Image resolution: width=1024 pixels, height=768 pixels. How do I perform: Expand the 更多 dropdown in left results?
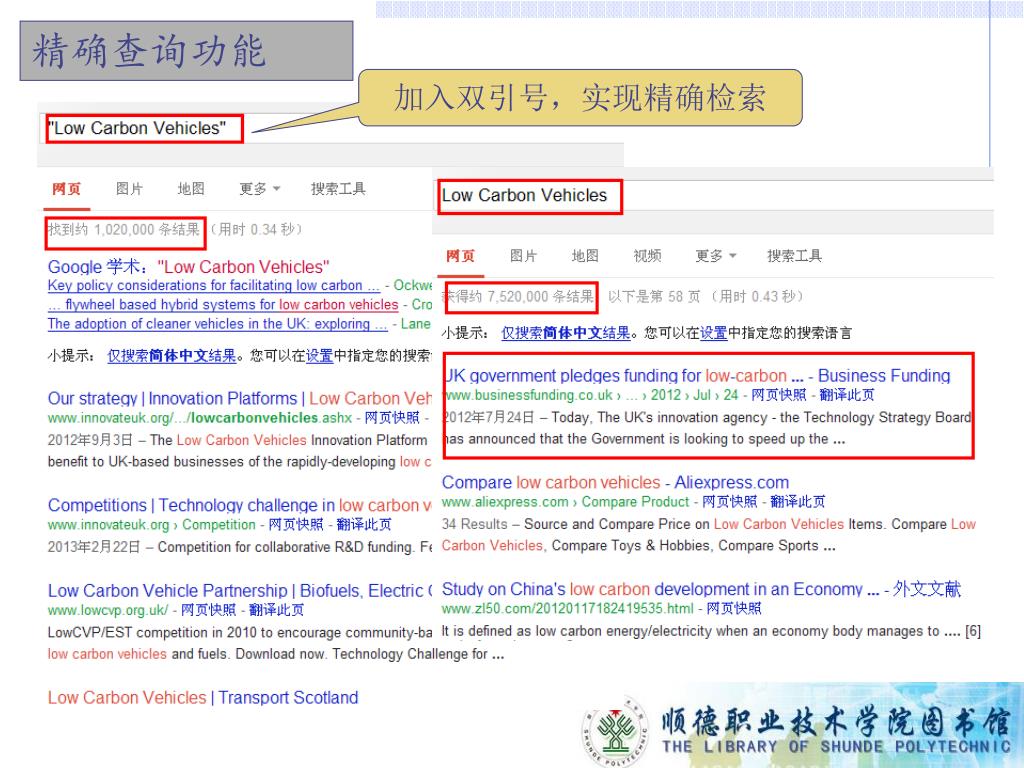tap(259, 189)
